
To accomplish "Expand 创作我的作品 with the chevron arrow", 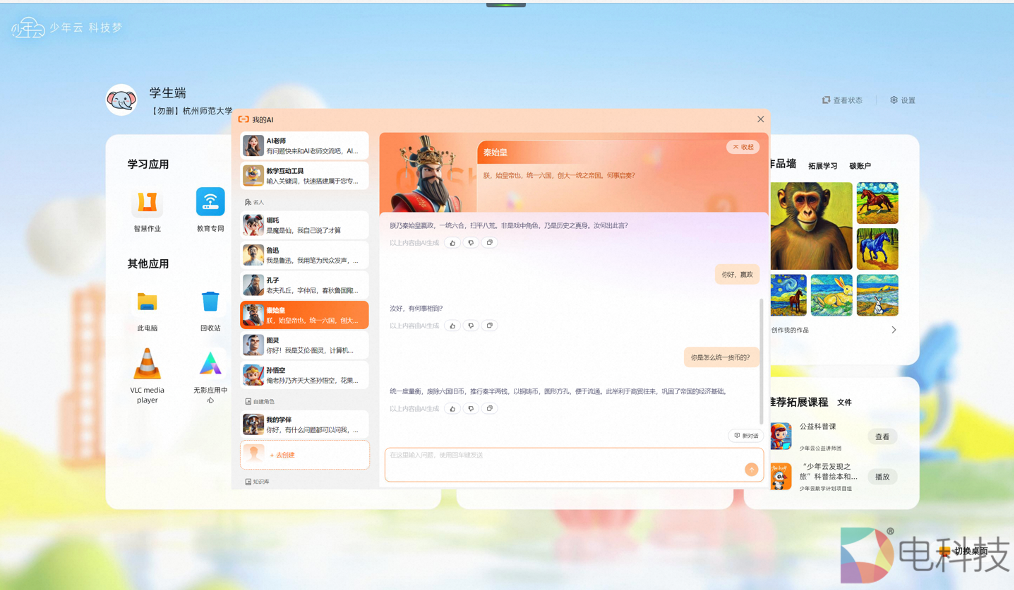I will click(893, 330).
